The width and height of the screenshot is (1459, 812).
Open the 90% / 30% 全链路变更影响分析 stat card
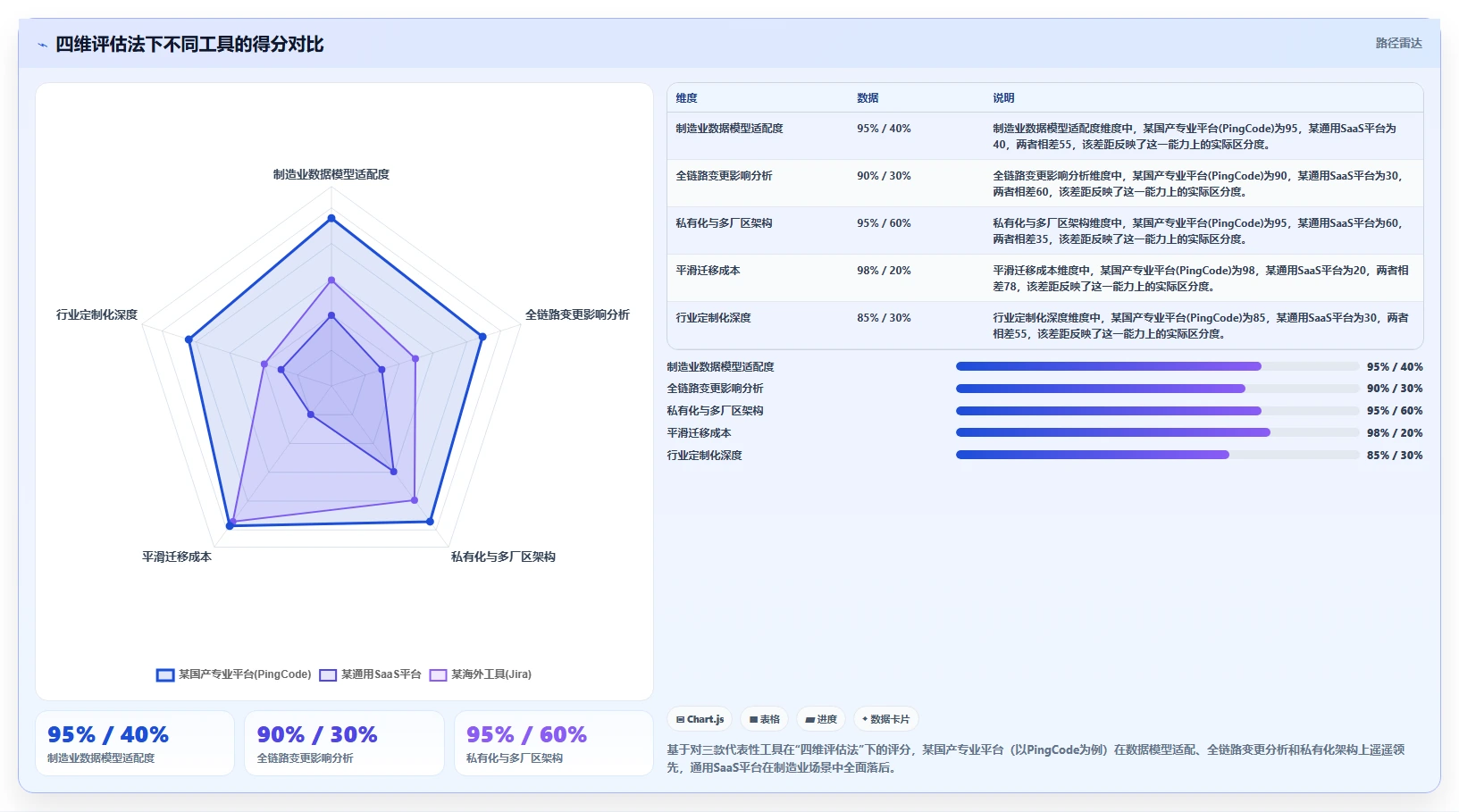coord(344,743)
